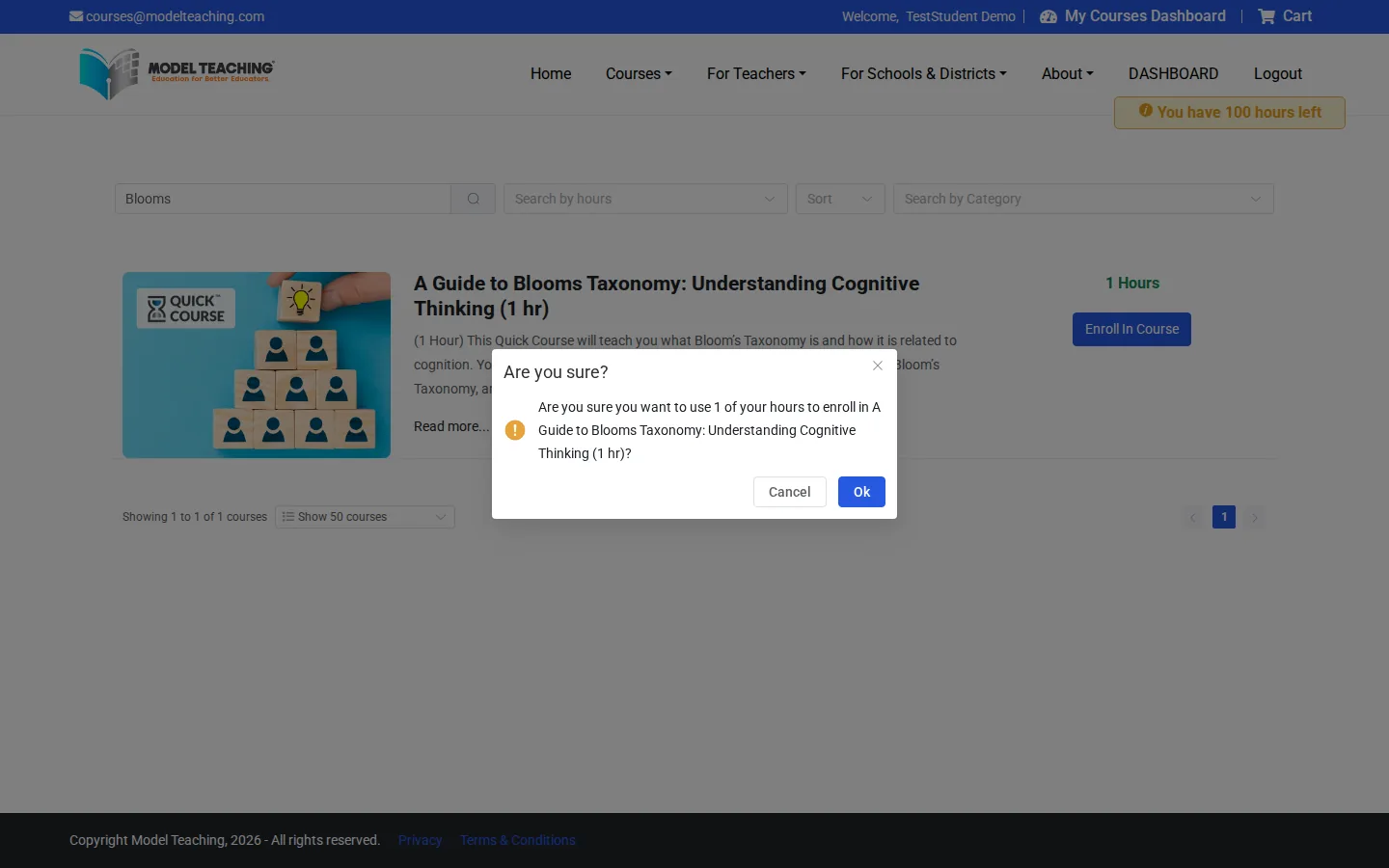Focus the Blooms search input field
This screenshot has width=1389, height=868.
283,199
